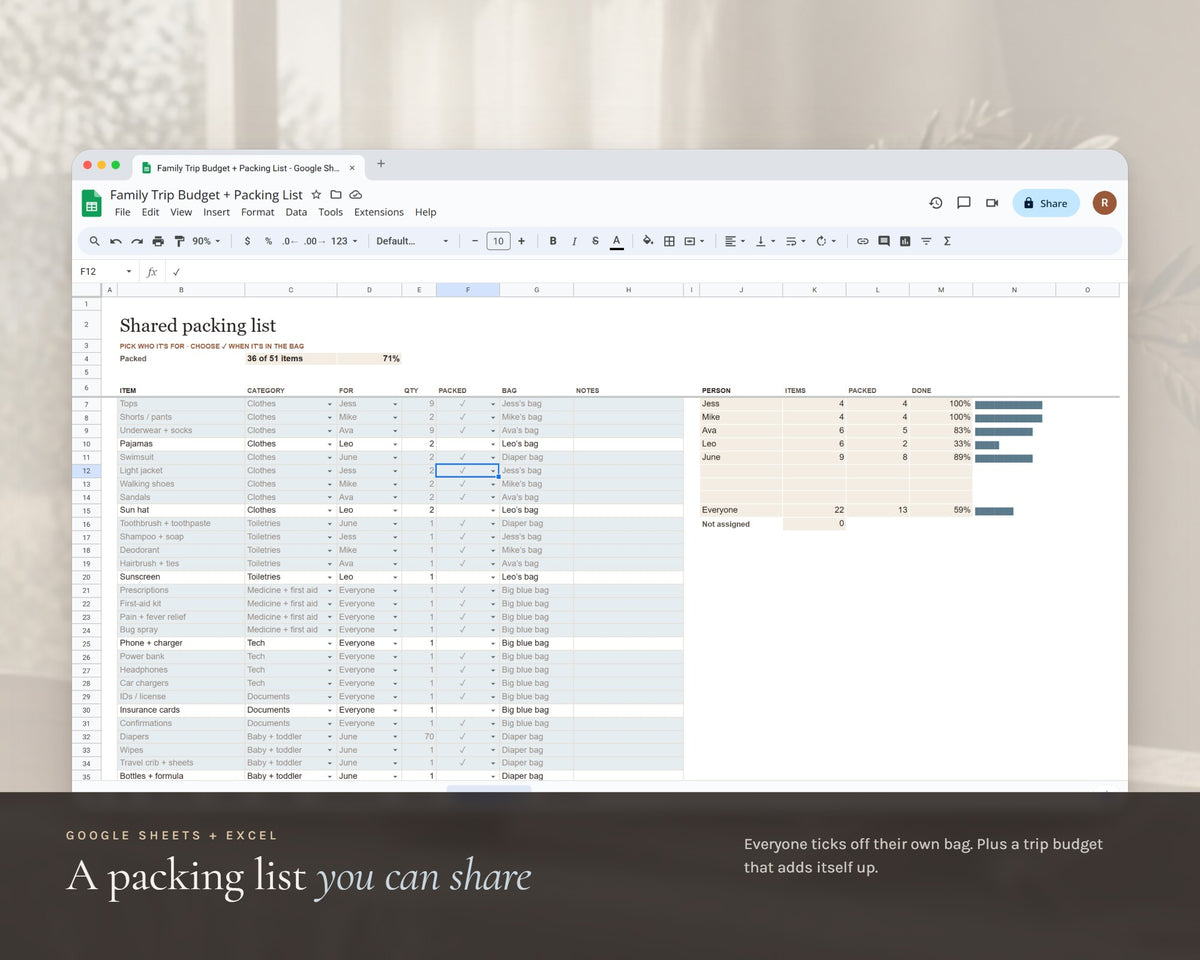
Task: Click the document title Family Trip Budget
Action: click(206, 195)
